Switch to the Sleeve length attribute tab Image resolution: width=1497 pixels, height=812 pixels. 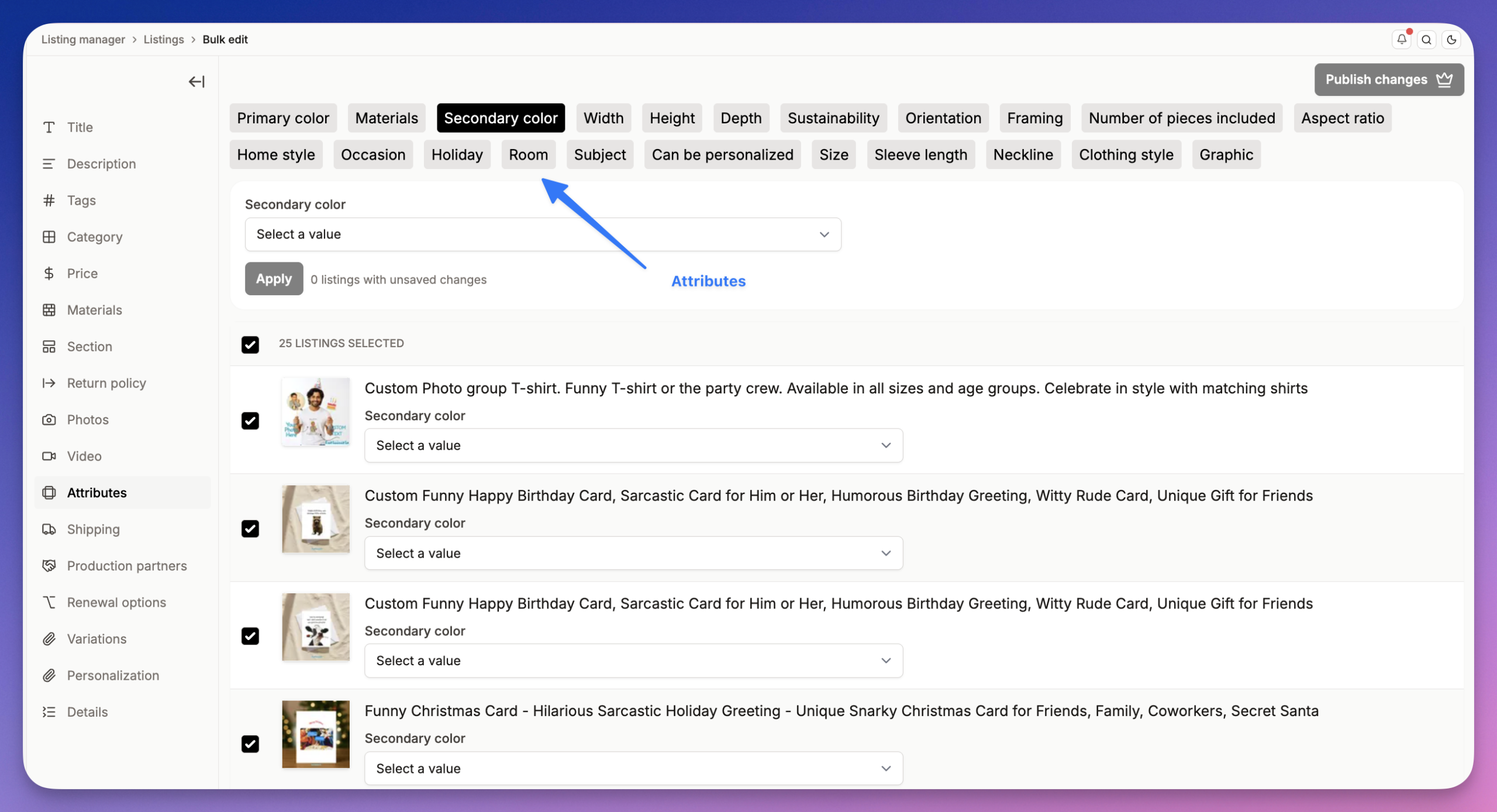point(921,155)
